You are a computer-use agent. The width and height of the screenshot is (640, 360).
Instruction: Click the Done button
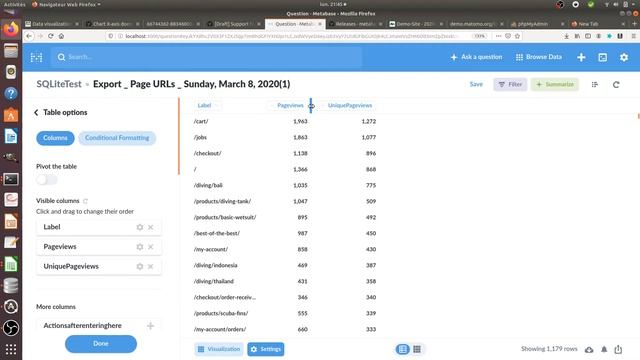point(101,344)
